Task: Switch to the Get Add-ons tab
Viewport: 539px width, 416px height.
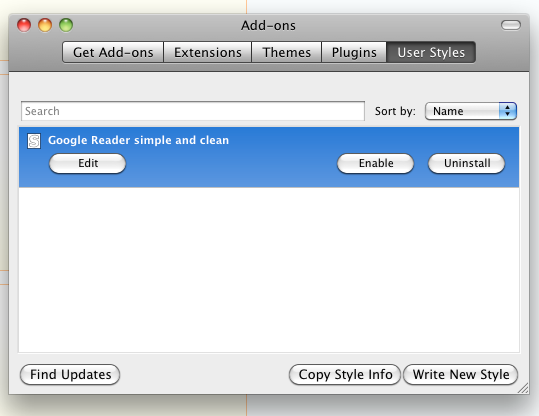Action: click(113, 52)
